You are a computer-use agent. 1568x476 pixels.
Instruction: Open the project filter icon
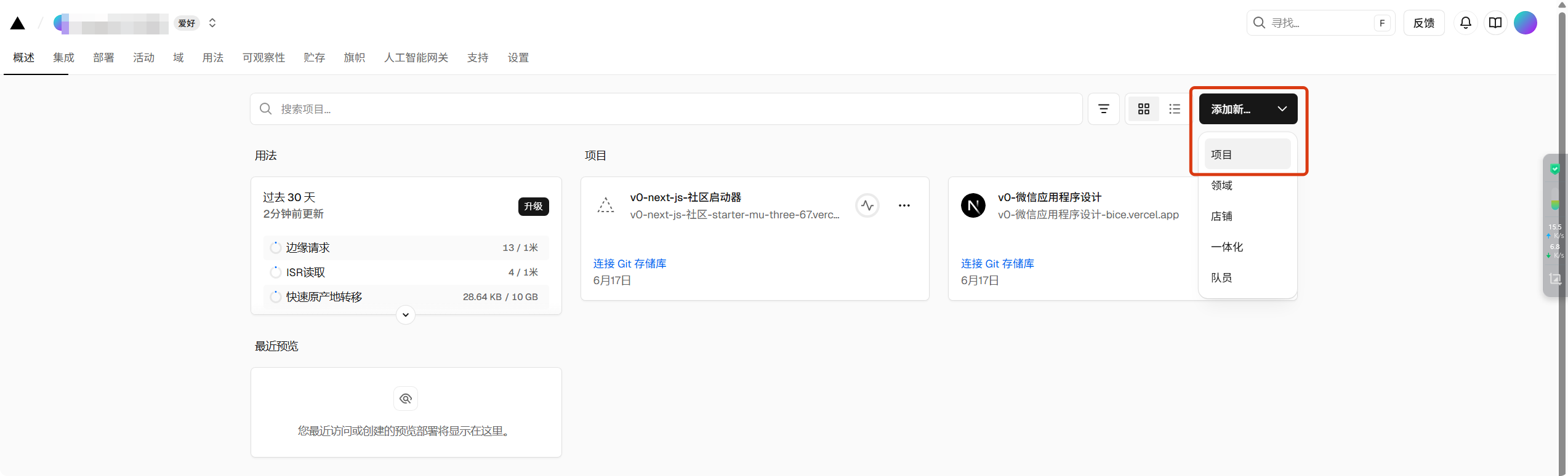(1104, 109)
